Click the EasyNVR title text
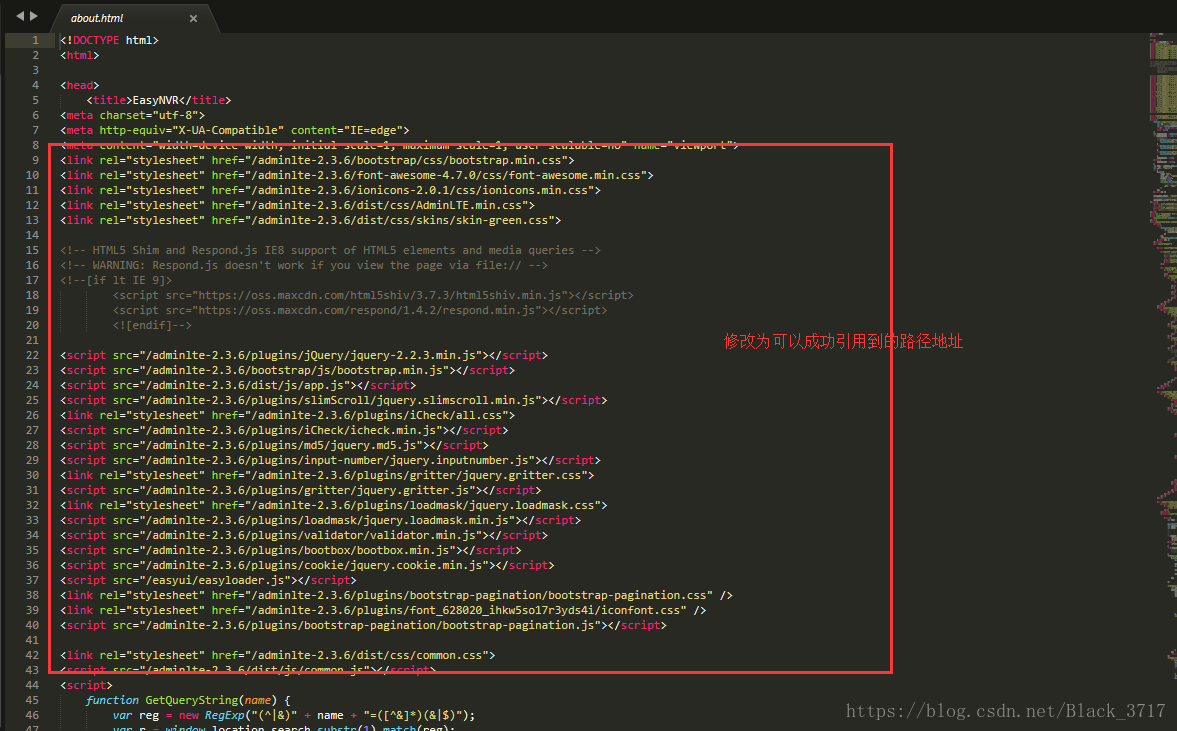Screen dimensions: 1177x731 [x=156, y=100]
